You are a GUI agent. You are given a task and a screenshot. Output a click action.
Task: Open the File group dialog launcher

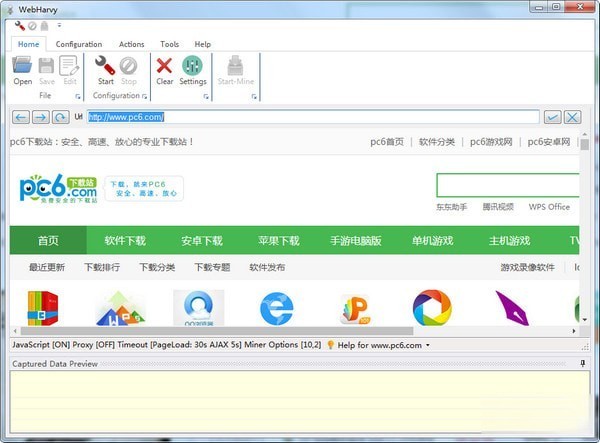point(78,97)
